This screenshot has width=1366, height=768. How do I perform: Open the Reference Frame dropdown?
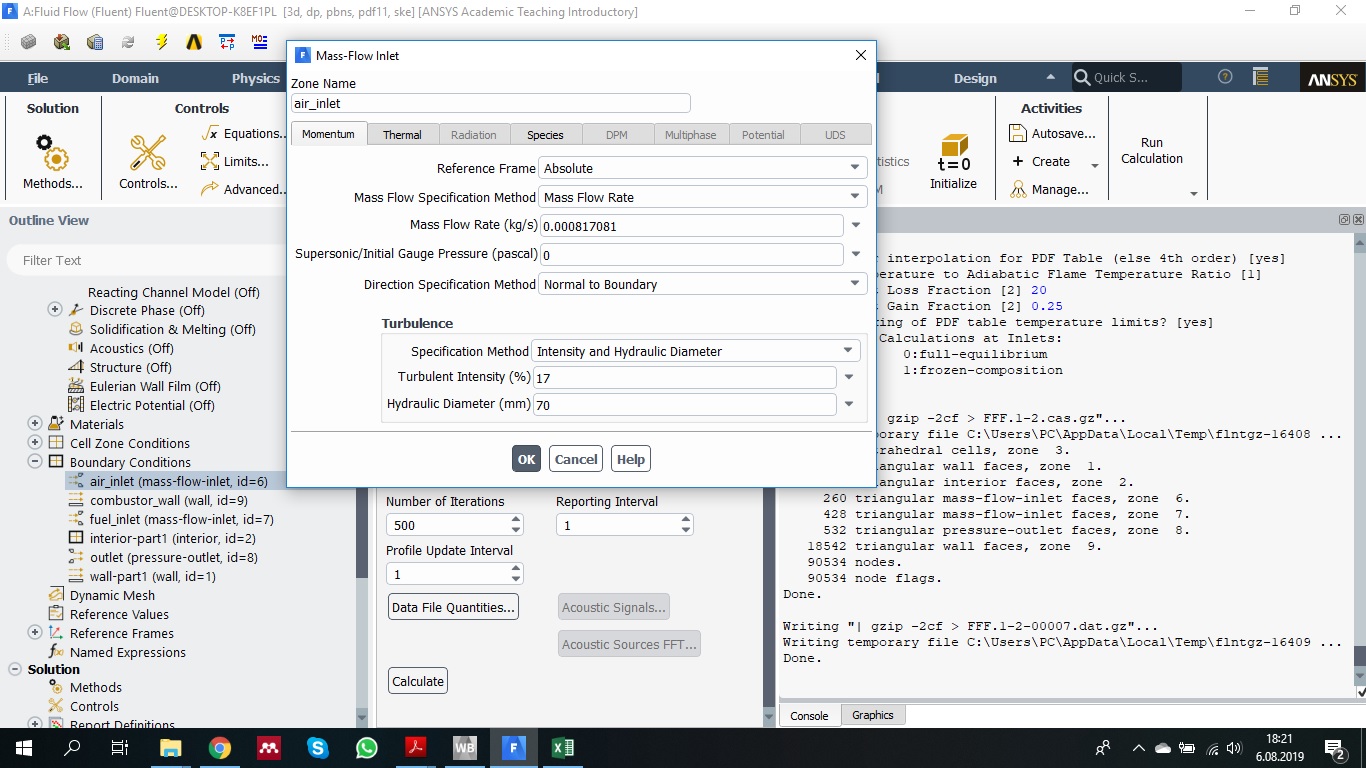click(702, 168)
